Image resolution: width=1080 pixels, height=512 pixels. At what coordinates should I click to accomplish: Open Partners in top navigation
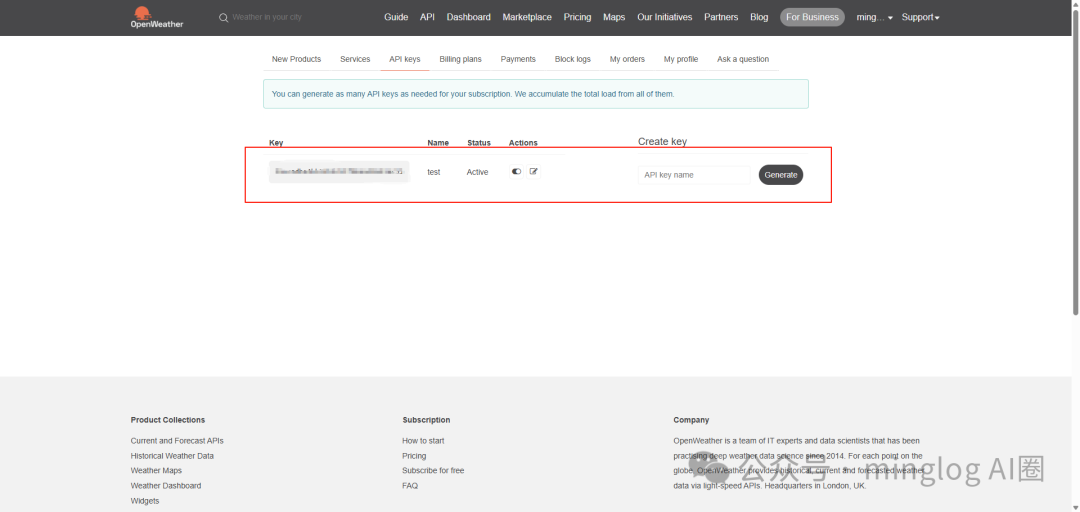[721, 17]
